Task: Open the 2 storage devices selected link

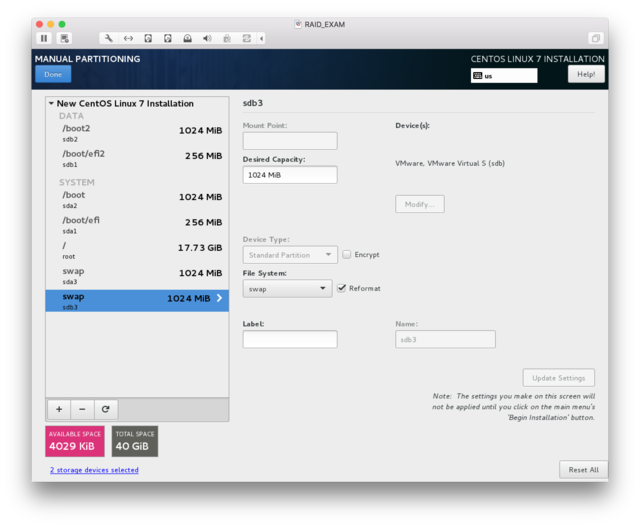Action: pyautogui.click(x=94, y=470)
